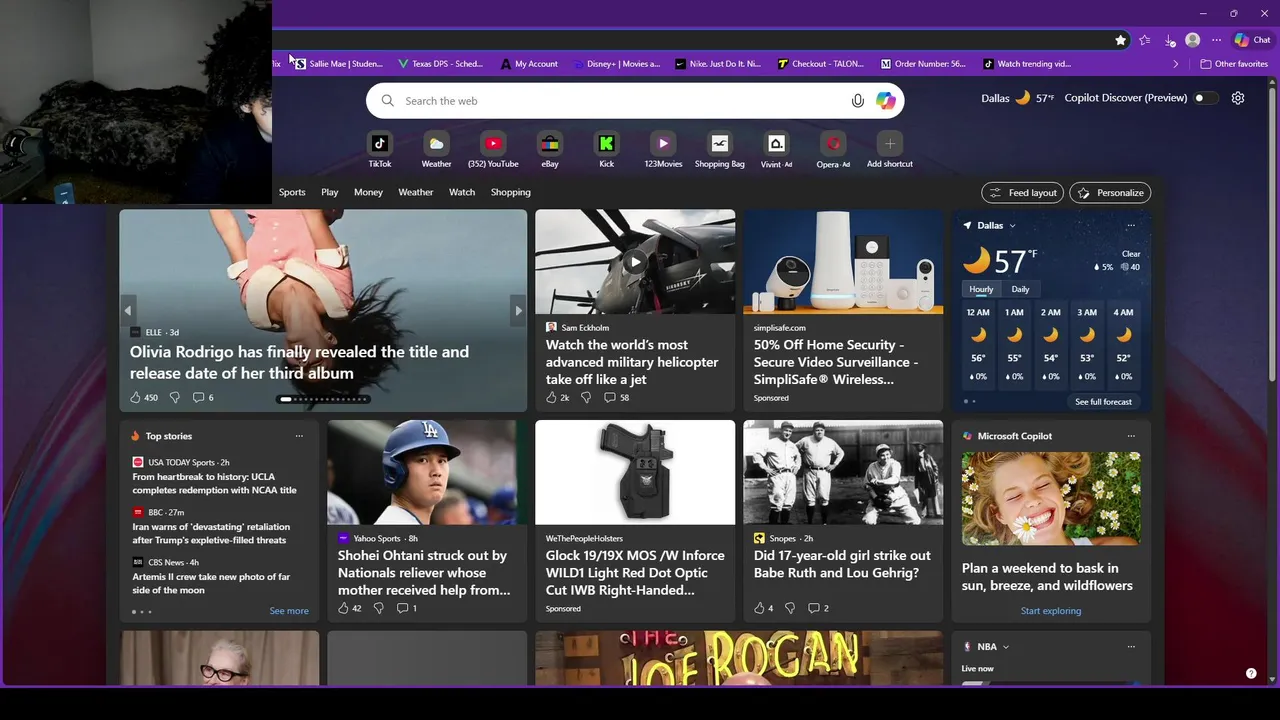Open Other favorites folder
1280x720 pixels.
coord(1234,64)
